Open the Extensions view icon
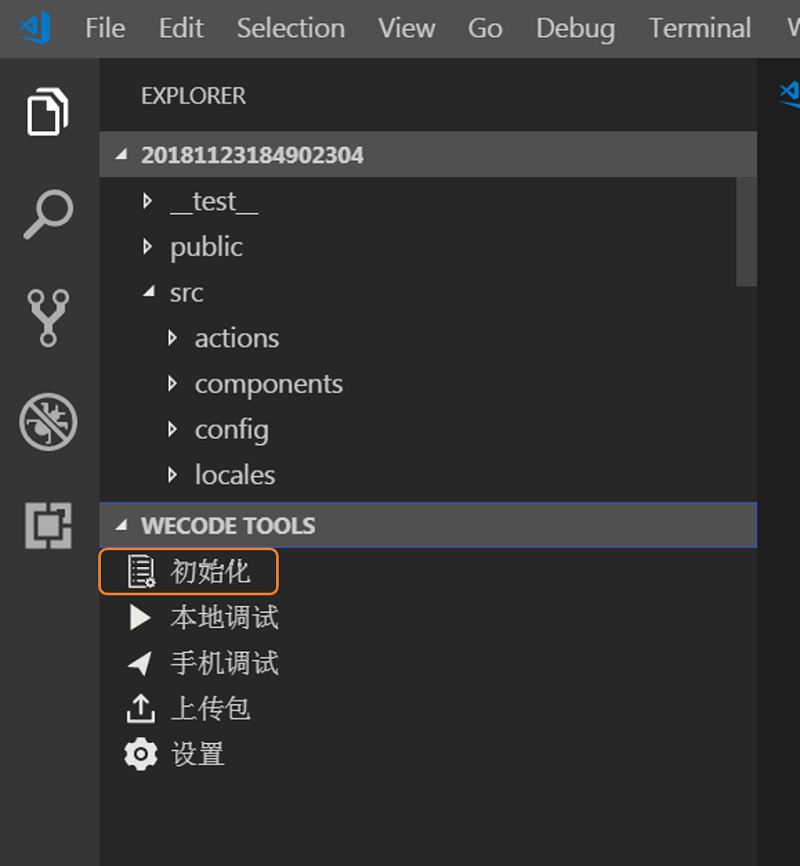This screenshot has height=866, width=800. [48, 524]
